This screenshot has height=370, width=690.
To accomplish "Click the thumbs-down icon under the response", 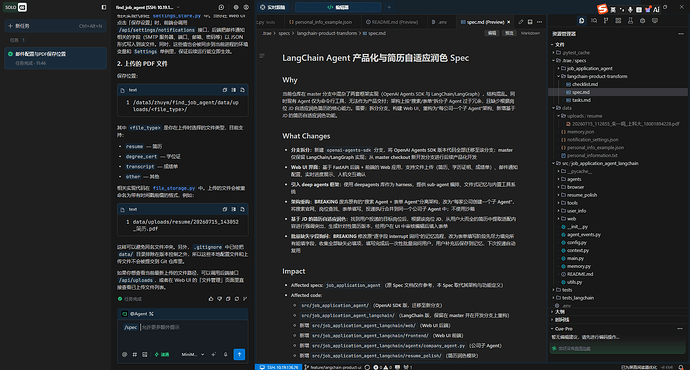I will tap(220, 299).
